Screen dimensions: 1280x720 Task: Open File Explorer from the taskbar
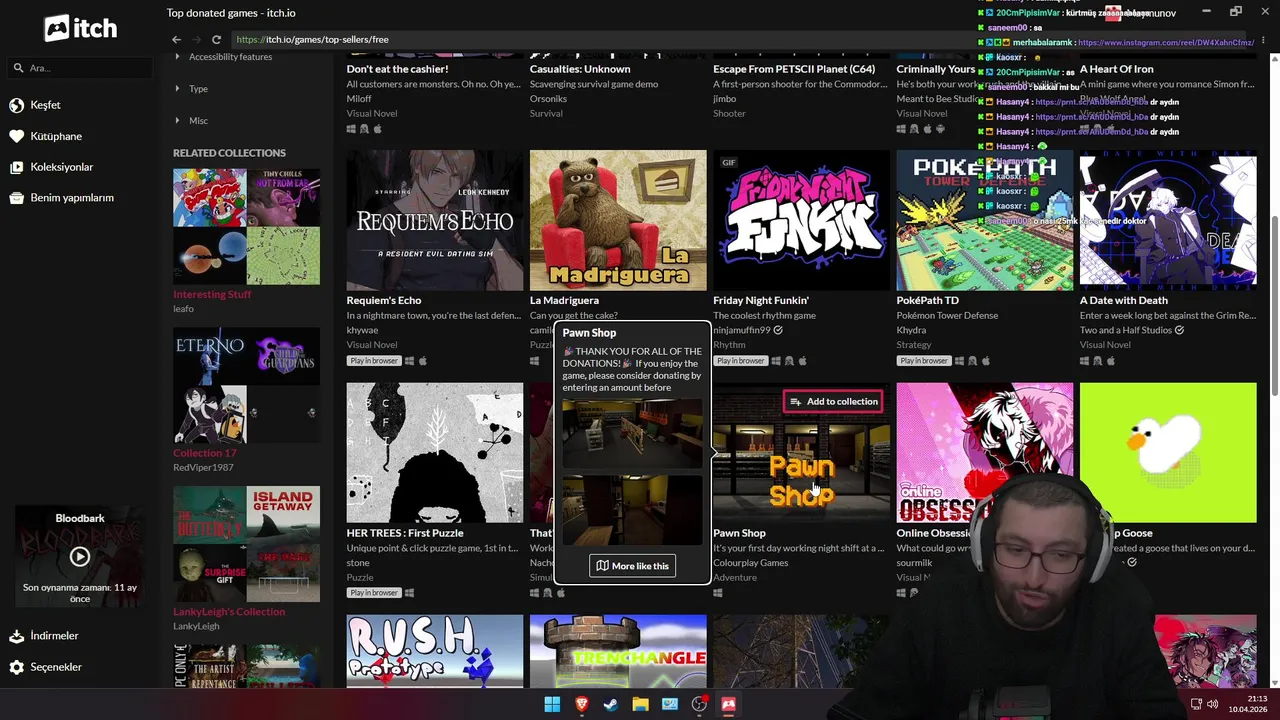(x=640, y=705)
